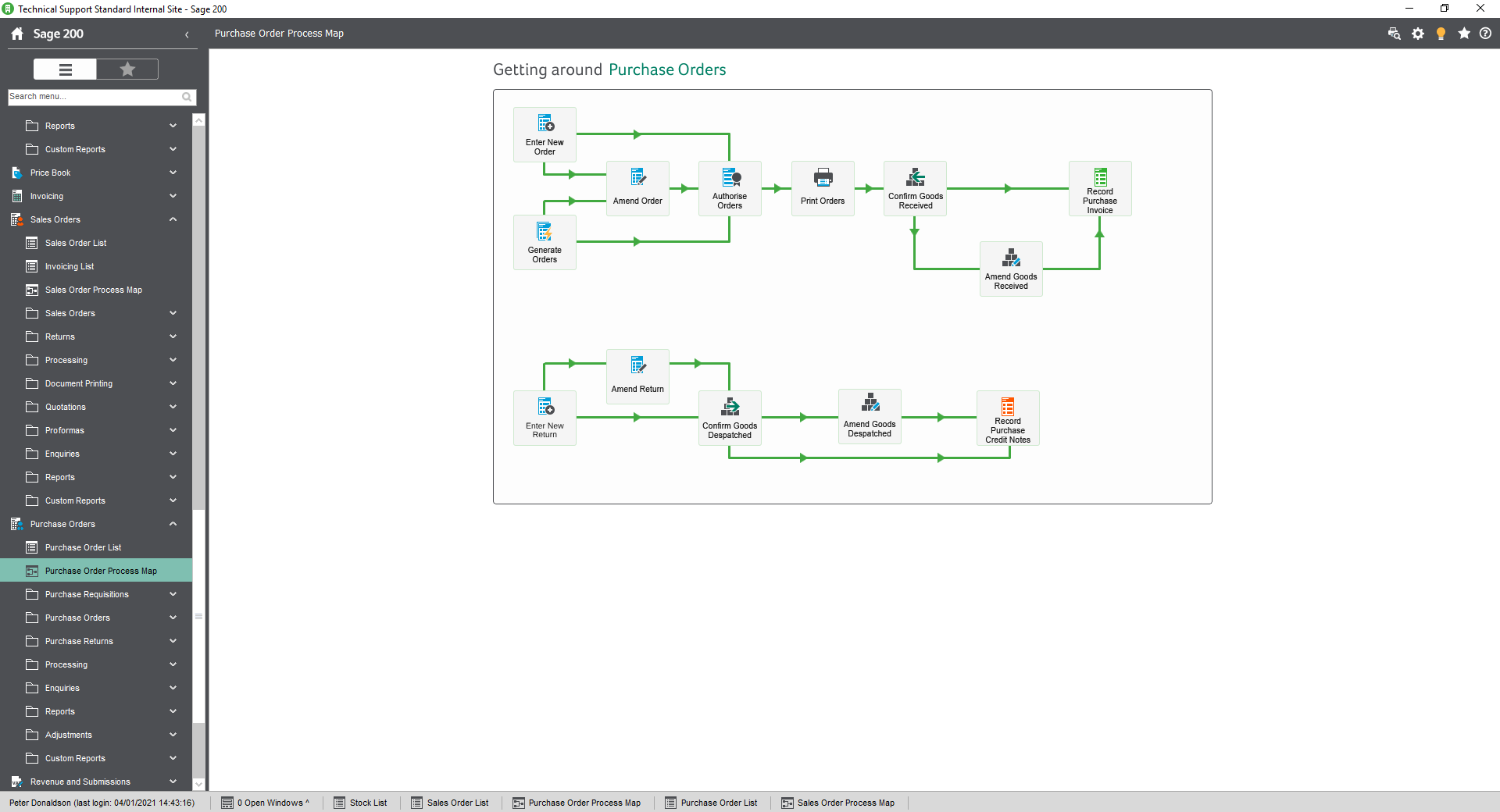Select the Authorise Orders step in the process map
Image resolution: width=1500 pixels, height=812 pixels.
click(x=729, y=188)
